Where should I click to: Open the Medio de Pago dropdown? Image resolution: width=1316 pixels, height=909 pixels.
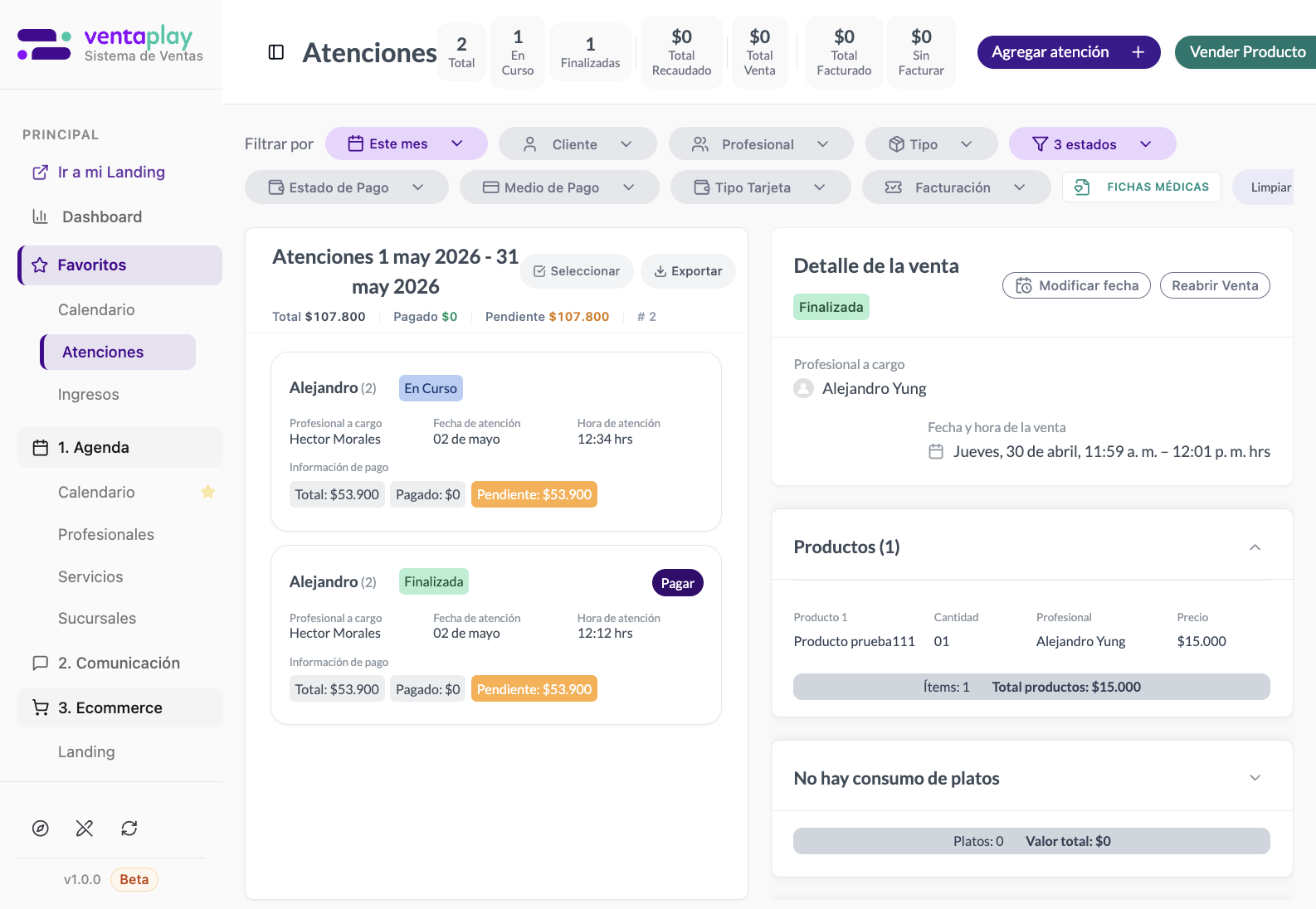click(x=559, y=187)
